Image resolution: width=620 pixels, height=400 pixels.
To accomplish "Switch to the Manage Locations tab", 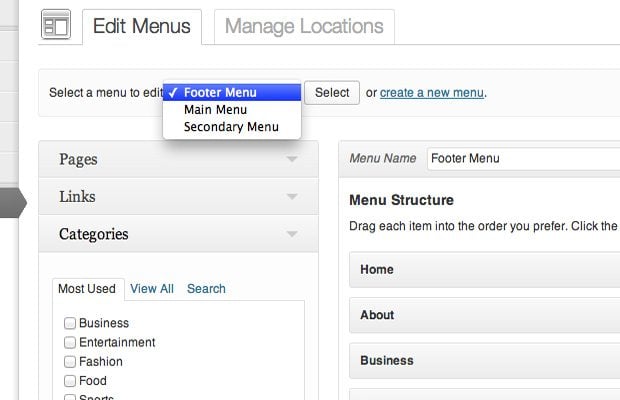I will 304,26.
